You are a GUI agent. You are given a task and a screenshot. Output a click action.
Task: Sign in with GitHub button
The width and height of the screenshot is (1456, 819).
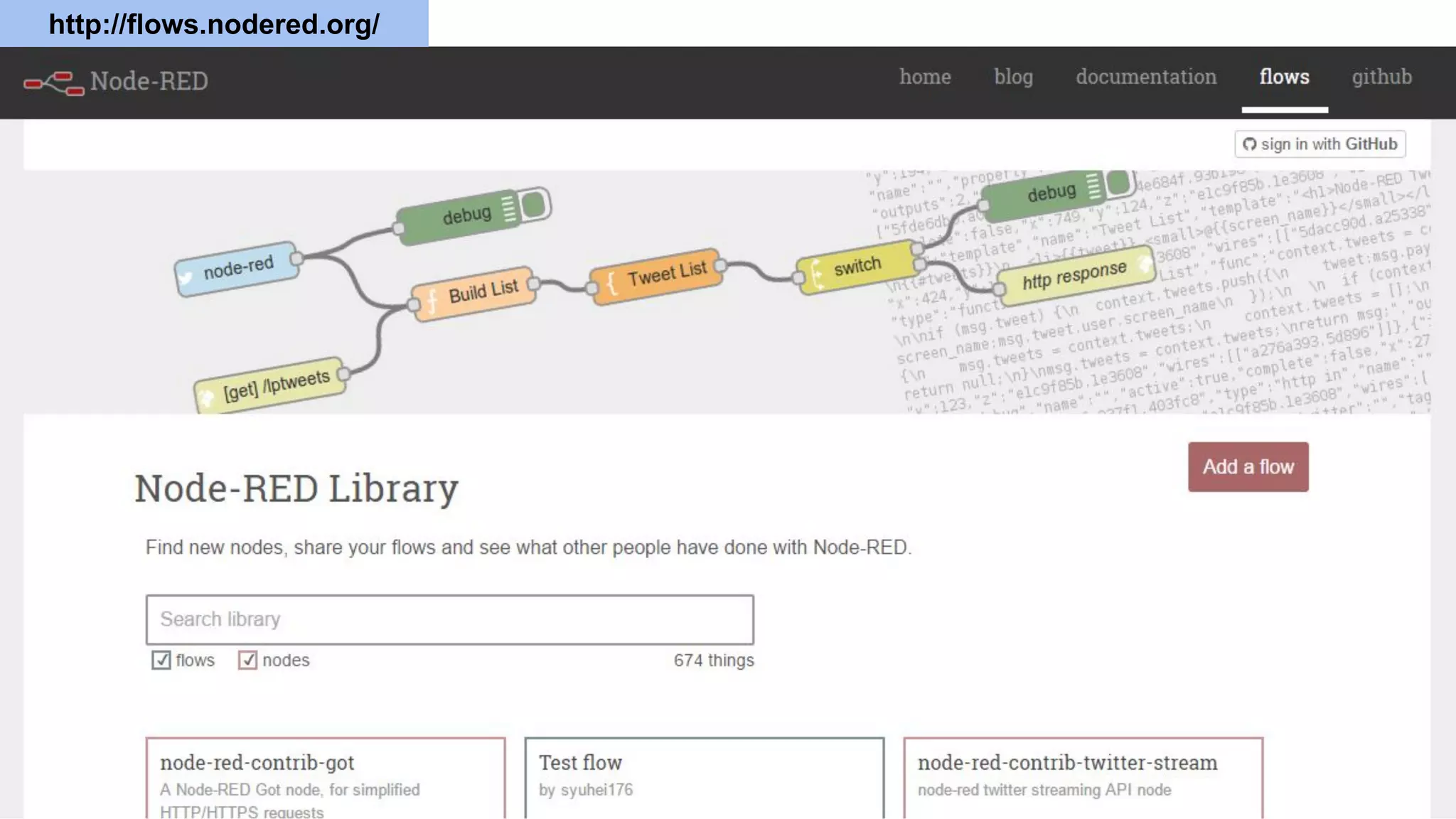pyautogui.click(x=1319, y=144)
